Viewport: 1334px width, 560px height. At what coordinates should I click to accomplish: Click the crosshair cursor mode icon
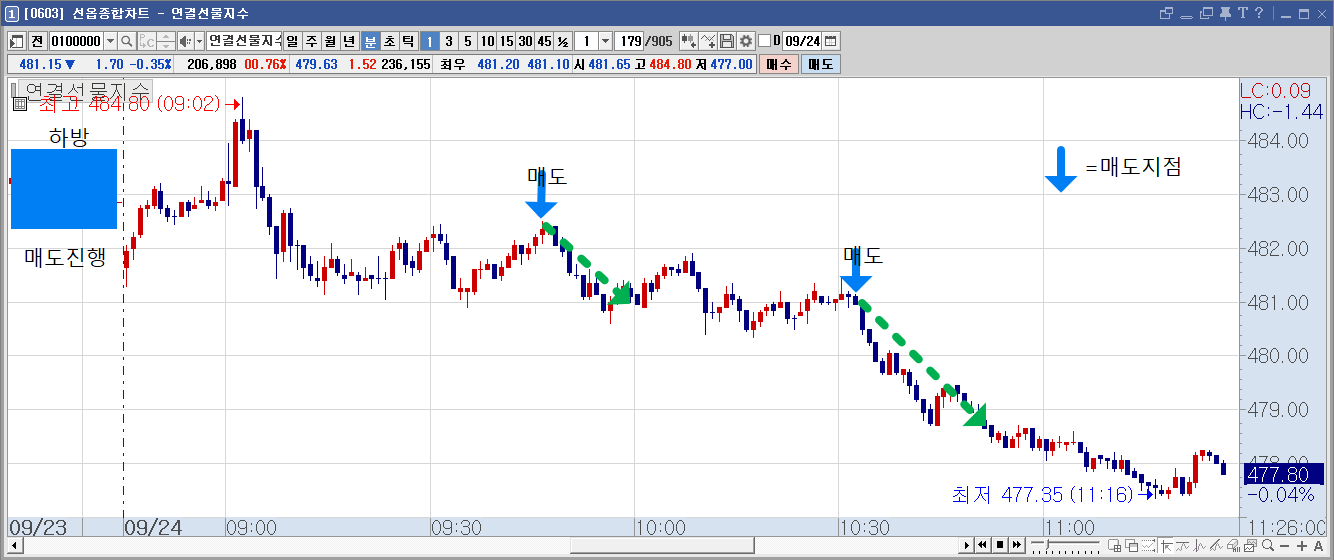[x=1166, y=545]
